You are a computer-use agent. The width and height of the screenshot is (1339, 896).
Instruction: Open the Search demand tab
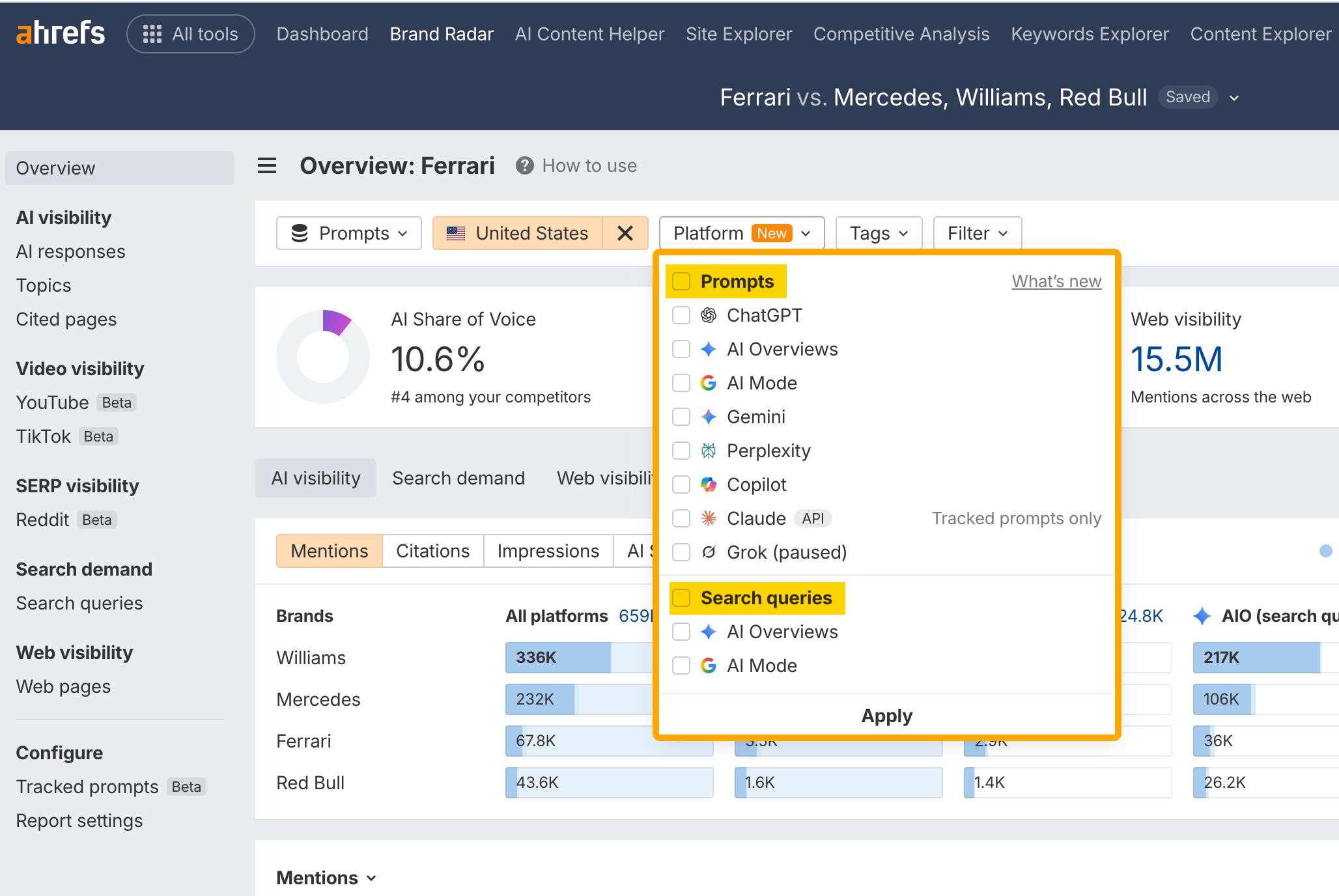(x=458, y=478)
